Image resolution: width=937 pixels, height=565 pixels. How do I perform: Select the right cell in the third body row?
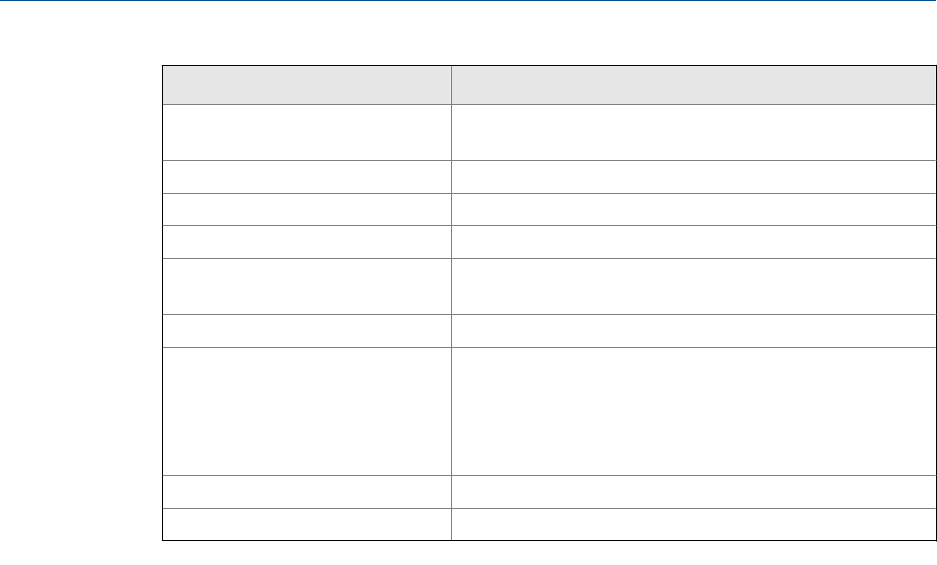pyautogui.click(x=687, y=209)
